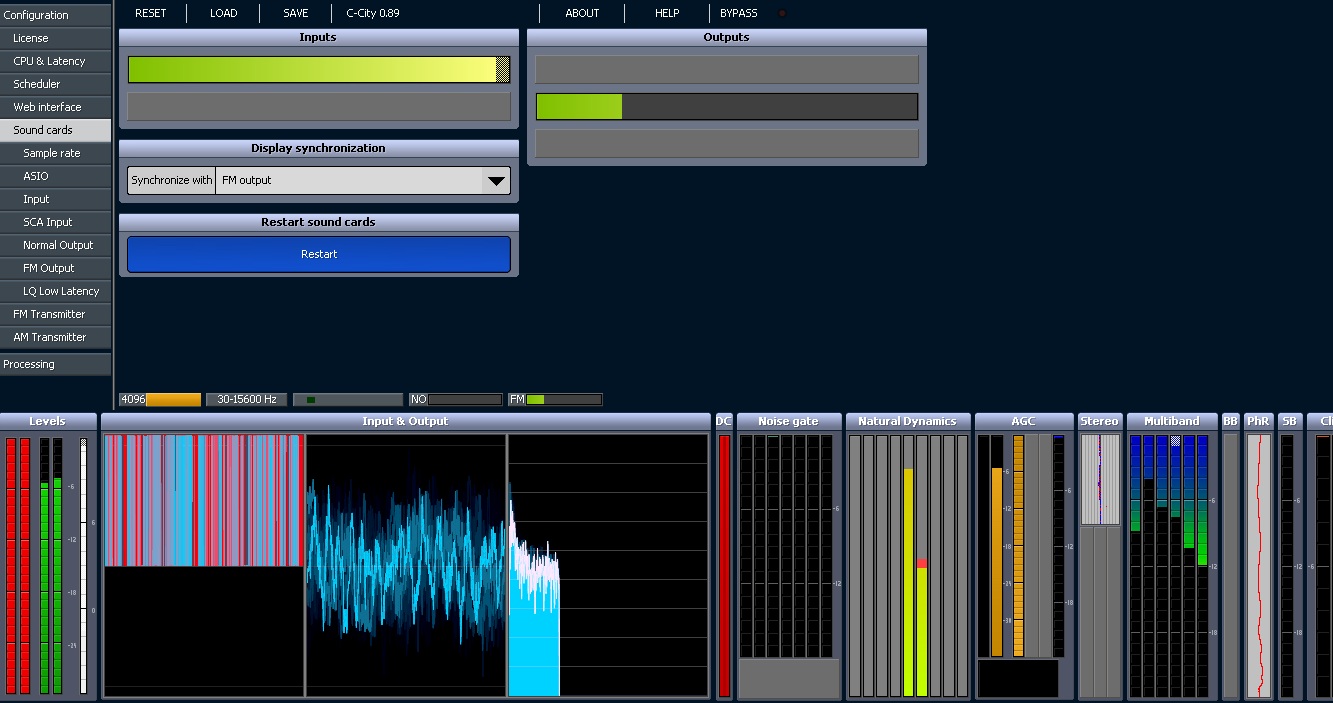Screen dimensions: 1333x703
Task: Expand the Processing section in the sidebar
Action: point(56,364)
